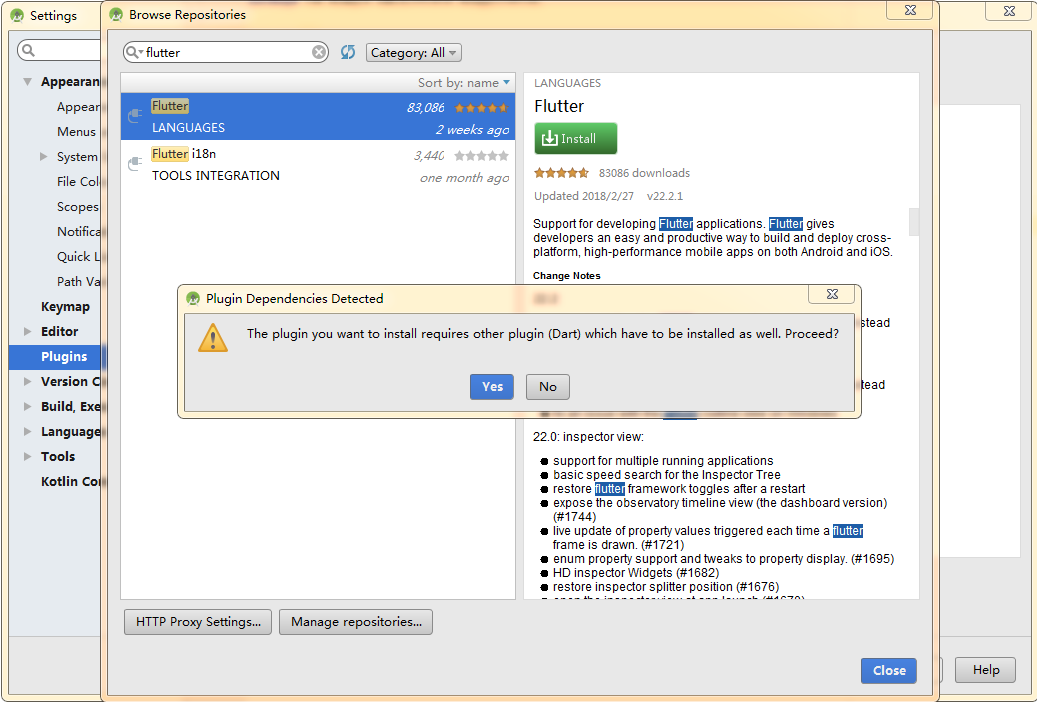
Task: Open HTTP Proxy Settings
Action: [198, 622]
